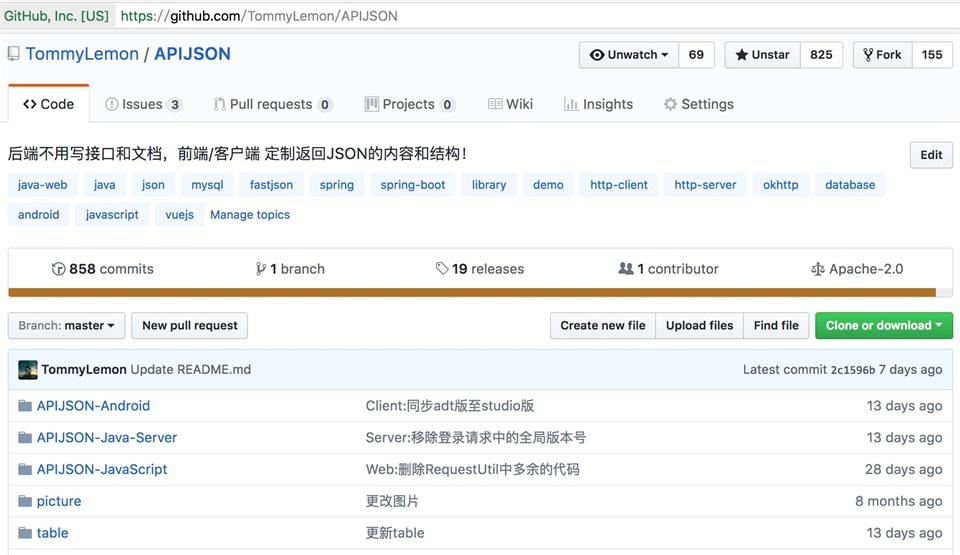Click the branch icon next to 1 branch
Viewport: 960px width, 555px height.
point(261,269)
